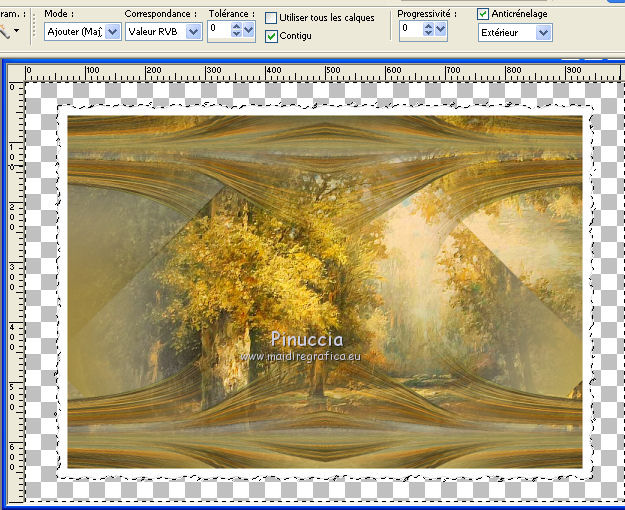Click the toolbar grip handle before Mode
This screenshot has height=510, width=625.
pyautogui.click(x=34, y=27)
